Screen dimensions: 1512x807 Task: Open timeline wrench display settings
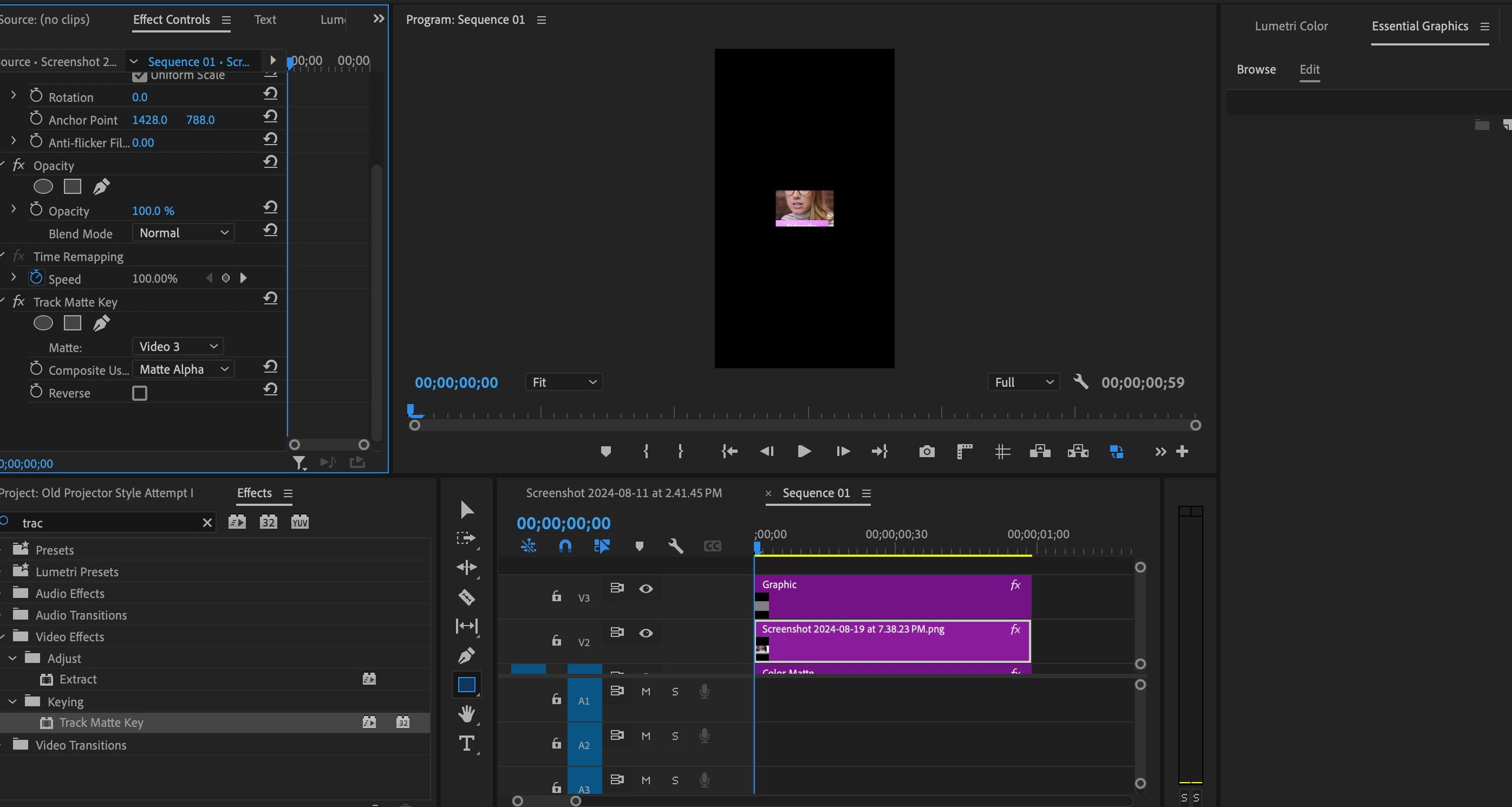676,546
